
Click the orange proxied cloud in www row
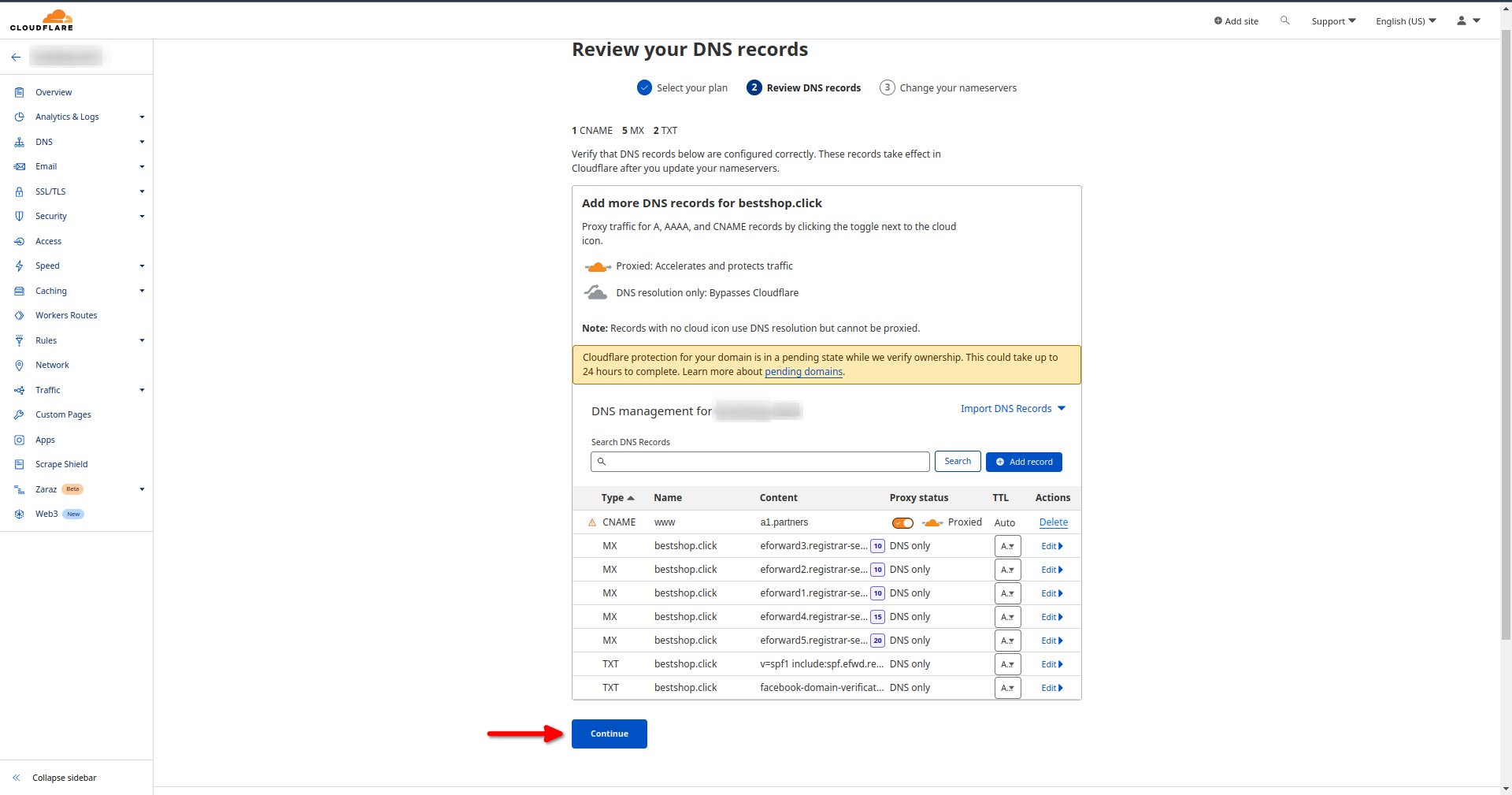click(932, 522)
